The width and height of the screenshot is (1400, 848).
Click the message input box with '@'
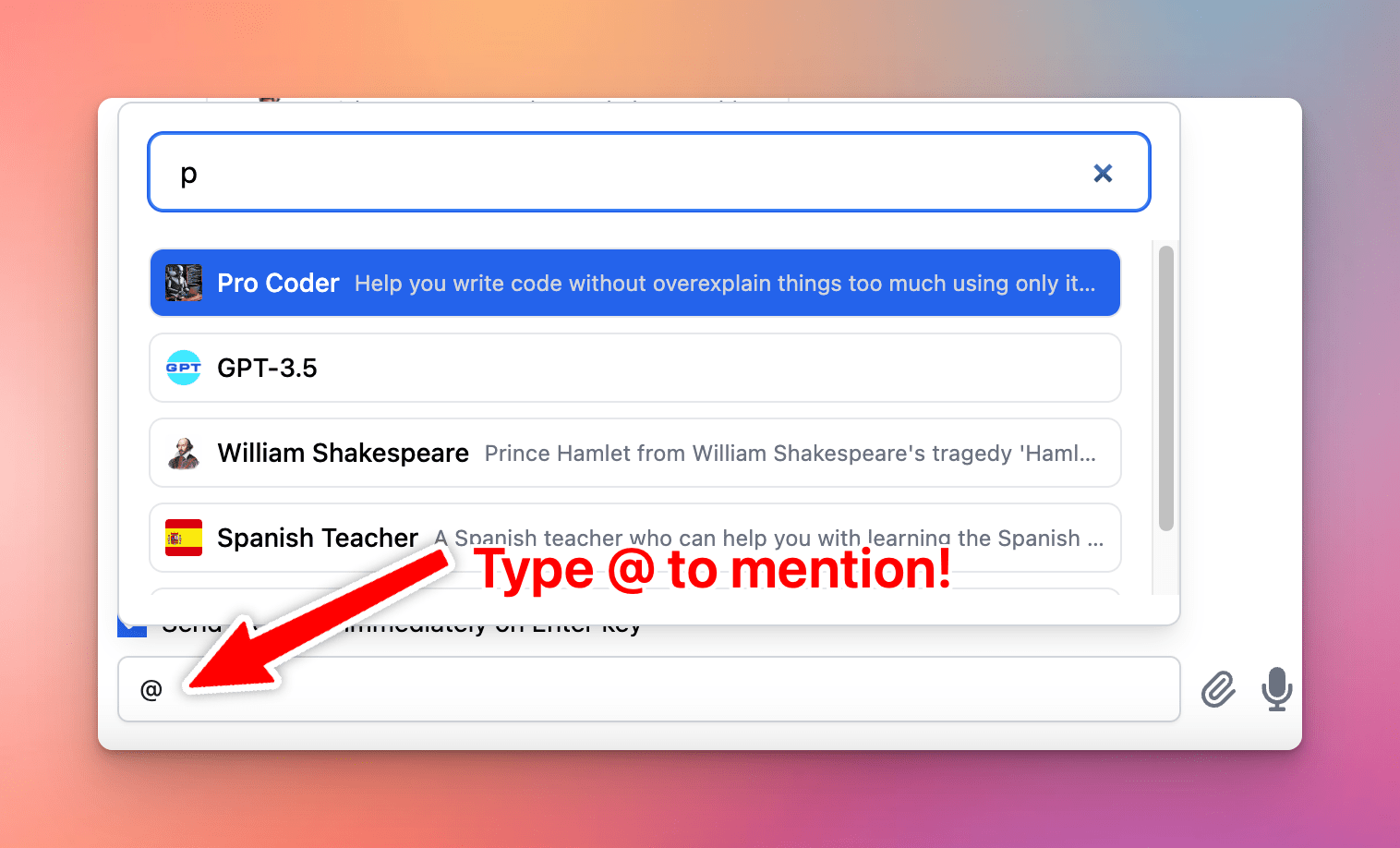[649, 689]
